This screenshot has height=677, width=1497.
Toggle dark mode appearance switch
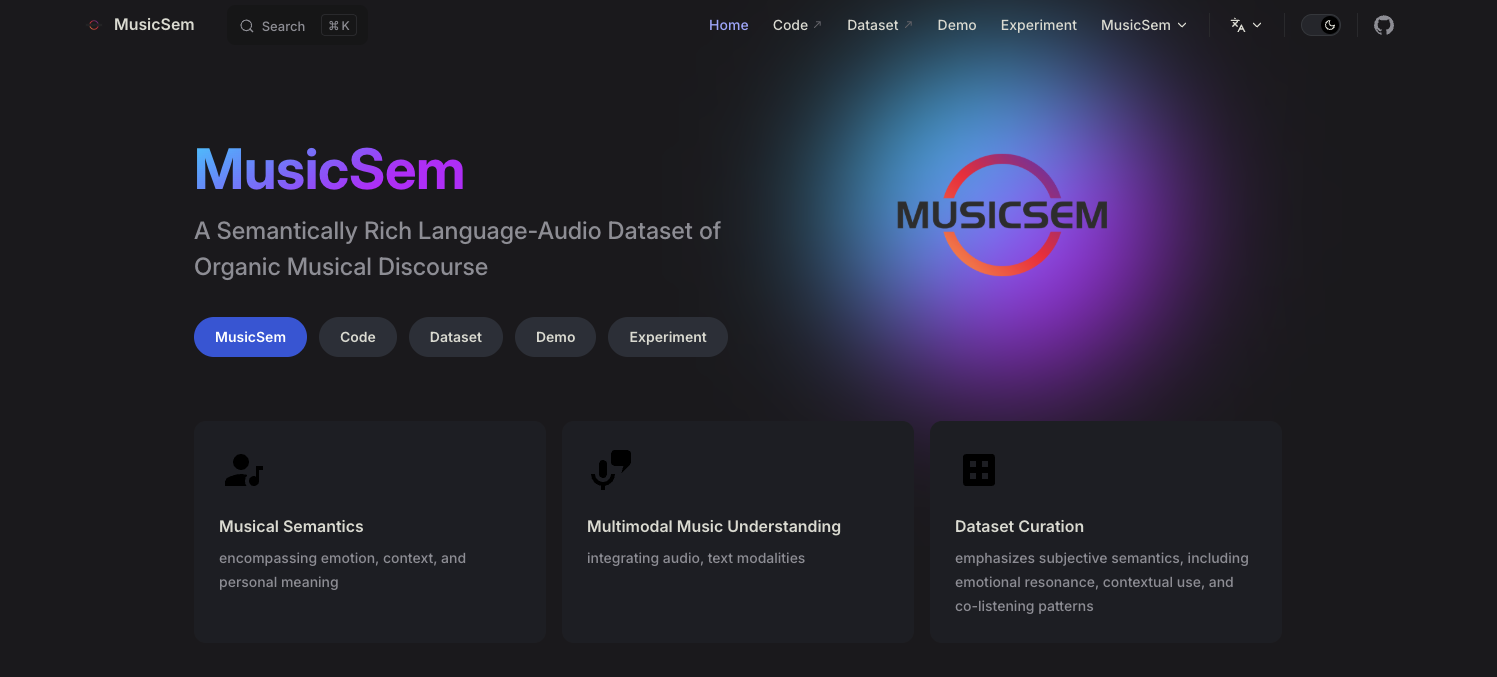(1320, 25)
